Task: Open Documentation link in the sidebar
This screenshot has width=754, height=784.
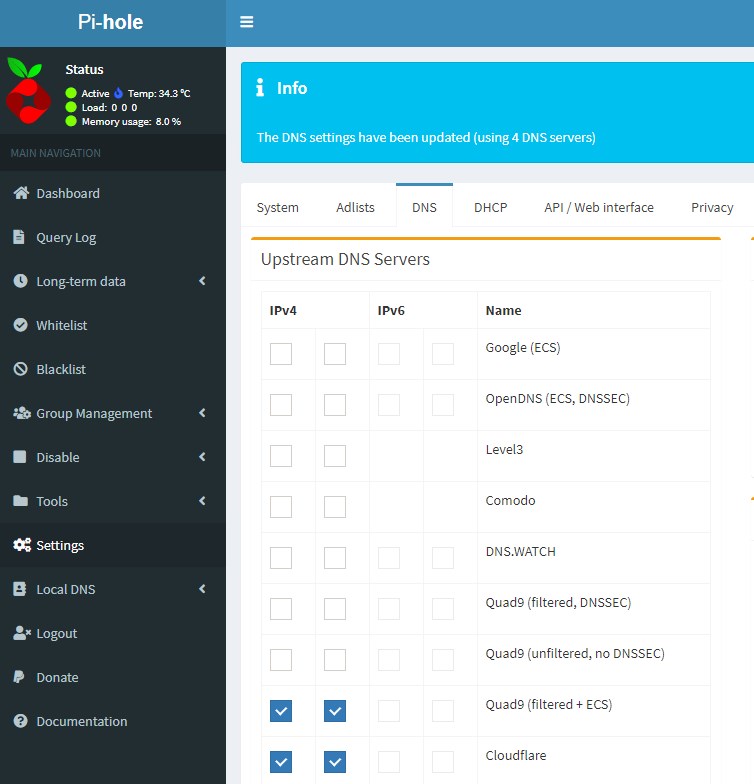Action: [113, 721]
